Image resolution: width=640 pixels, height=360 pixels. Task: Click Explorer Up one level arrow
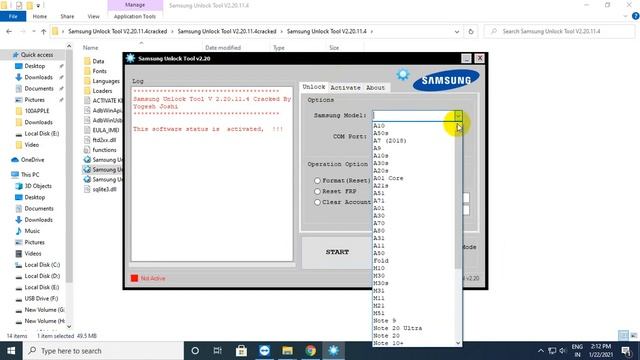click(43, 31)
